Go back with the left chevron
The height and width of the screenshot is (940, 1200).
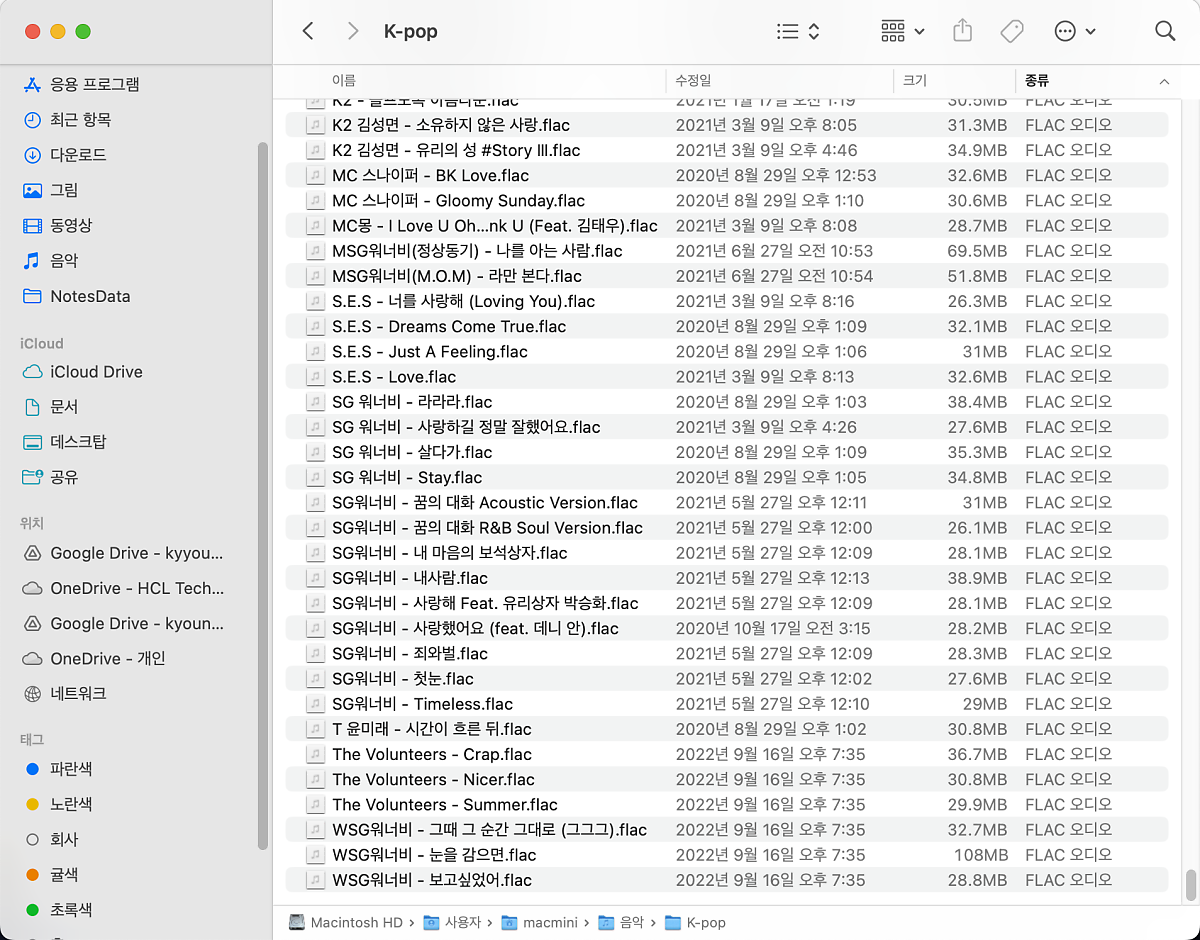308,31
